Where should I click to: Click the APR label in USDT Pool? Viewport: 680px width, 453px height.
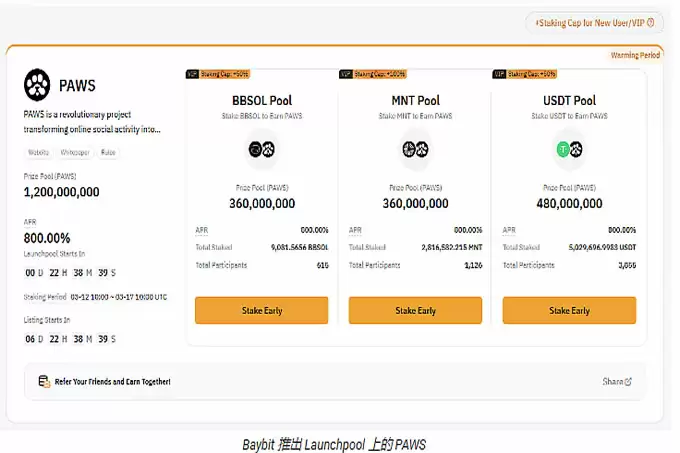click(509, 230)
